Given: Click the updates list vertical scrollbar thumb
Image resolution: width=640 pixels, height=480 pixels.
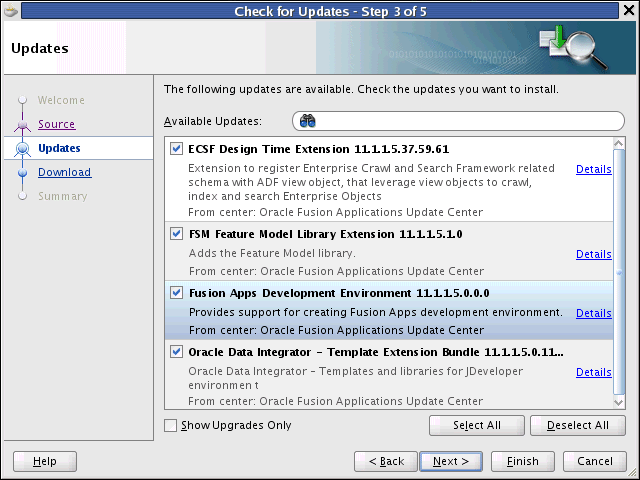Looking at the screenshot, I should 619,272.
